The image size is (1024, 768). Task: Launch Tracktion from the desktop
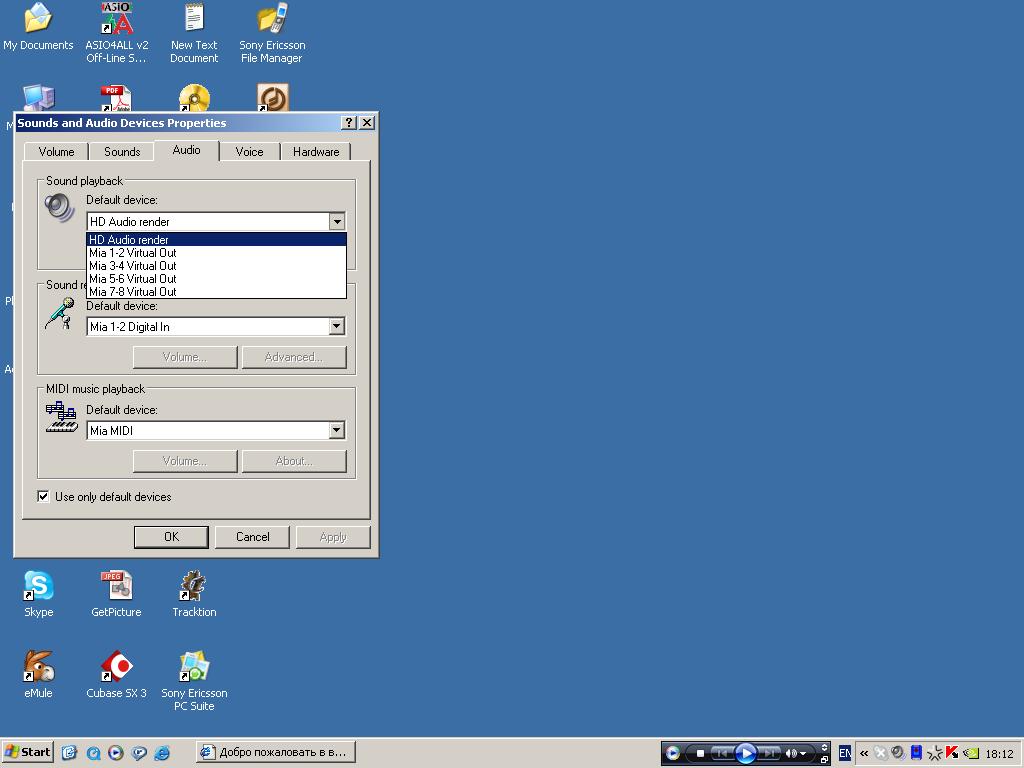tap(194, 594)
